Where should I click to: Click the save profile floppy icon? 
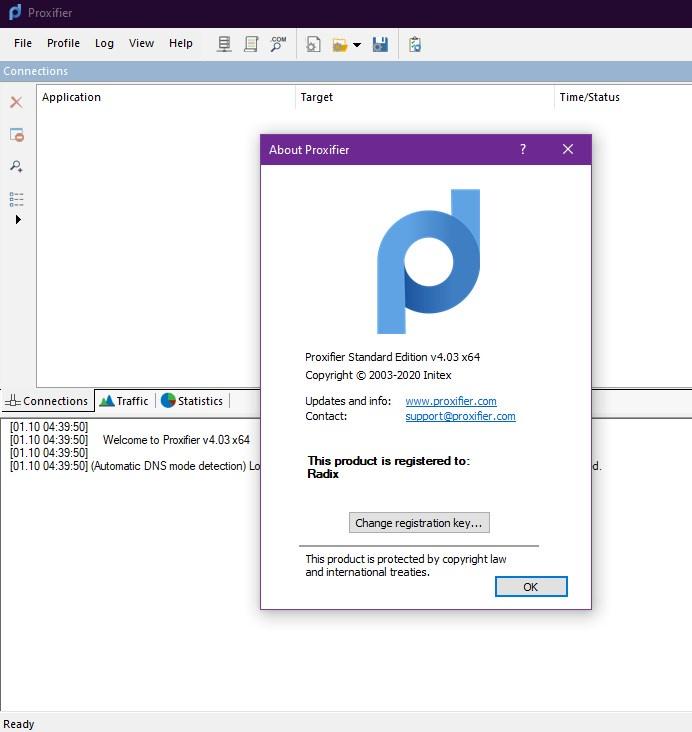pos(380,44)
